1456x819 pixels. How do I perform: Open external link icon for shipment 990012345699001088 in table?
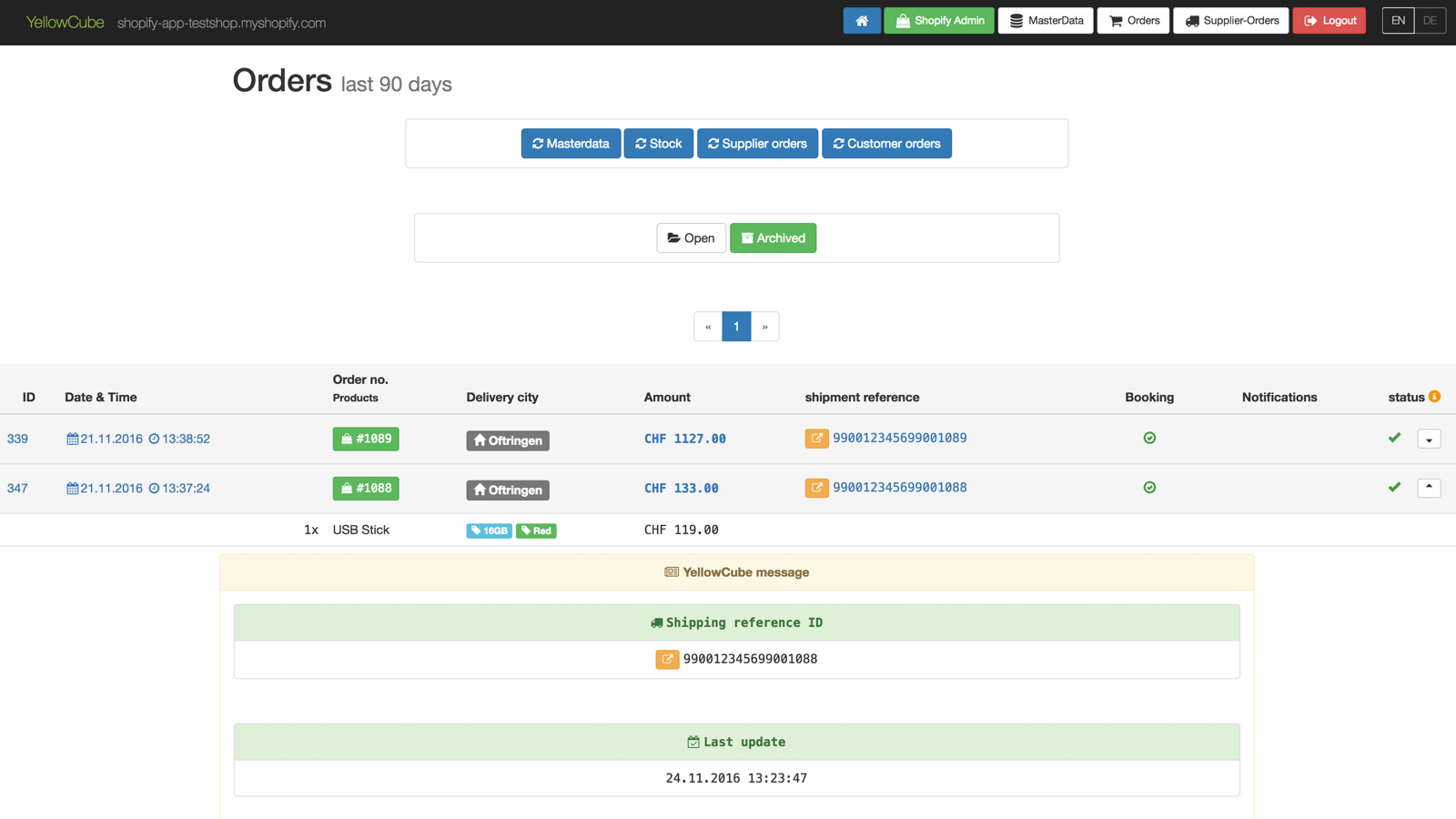click(816, 488)
